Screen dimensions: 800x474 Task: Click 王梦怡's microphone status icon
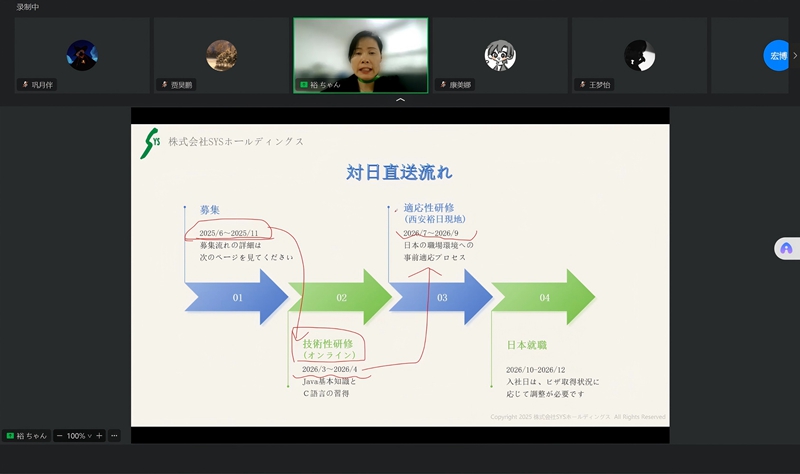[x=582, y=85]
